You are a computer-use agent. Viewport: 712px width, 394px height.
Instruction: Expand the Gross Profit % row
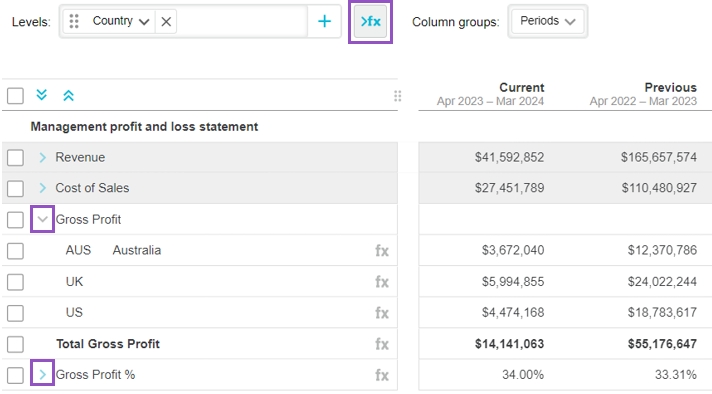[42, 374]
